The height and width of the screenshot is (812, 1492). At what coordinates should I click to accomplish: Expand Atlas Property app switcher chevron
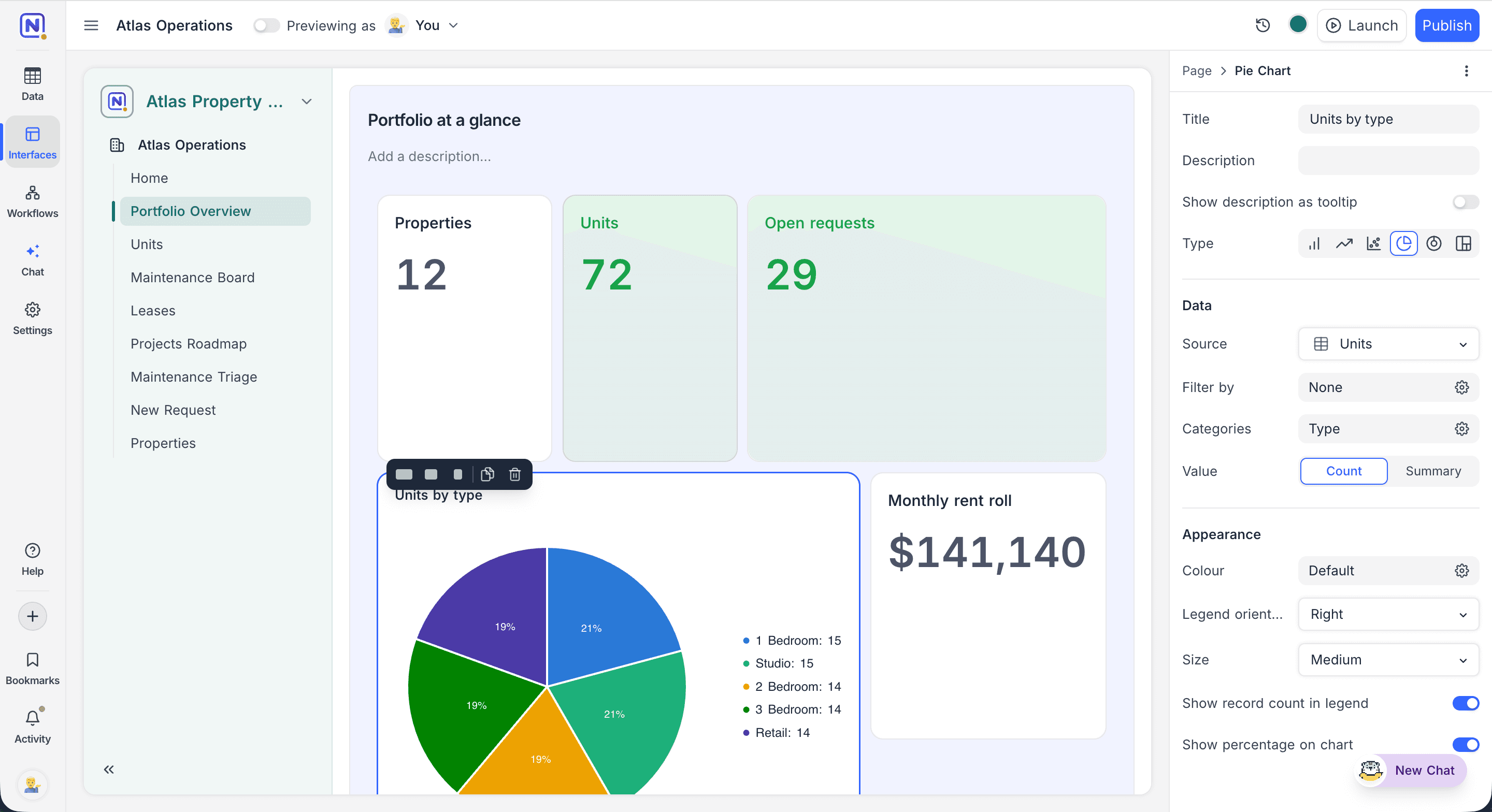point(306,102)
